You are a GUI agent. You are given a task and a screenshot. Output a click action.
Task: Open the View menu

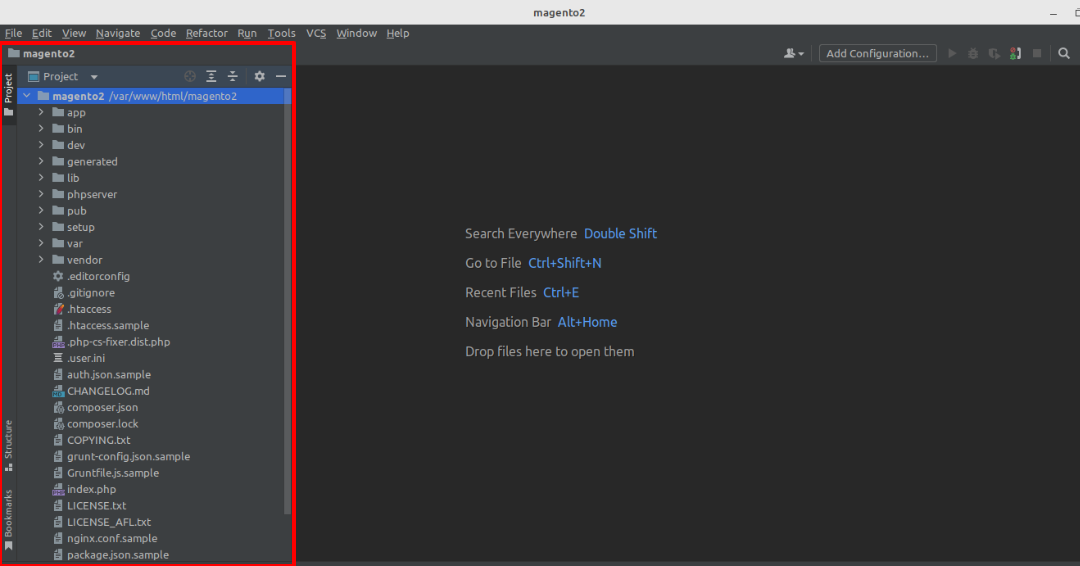click(74, 33)
